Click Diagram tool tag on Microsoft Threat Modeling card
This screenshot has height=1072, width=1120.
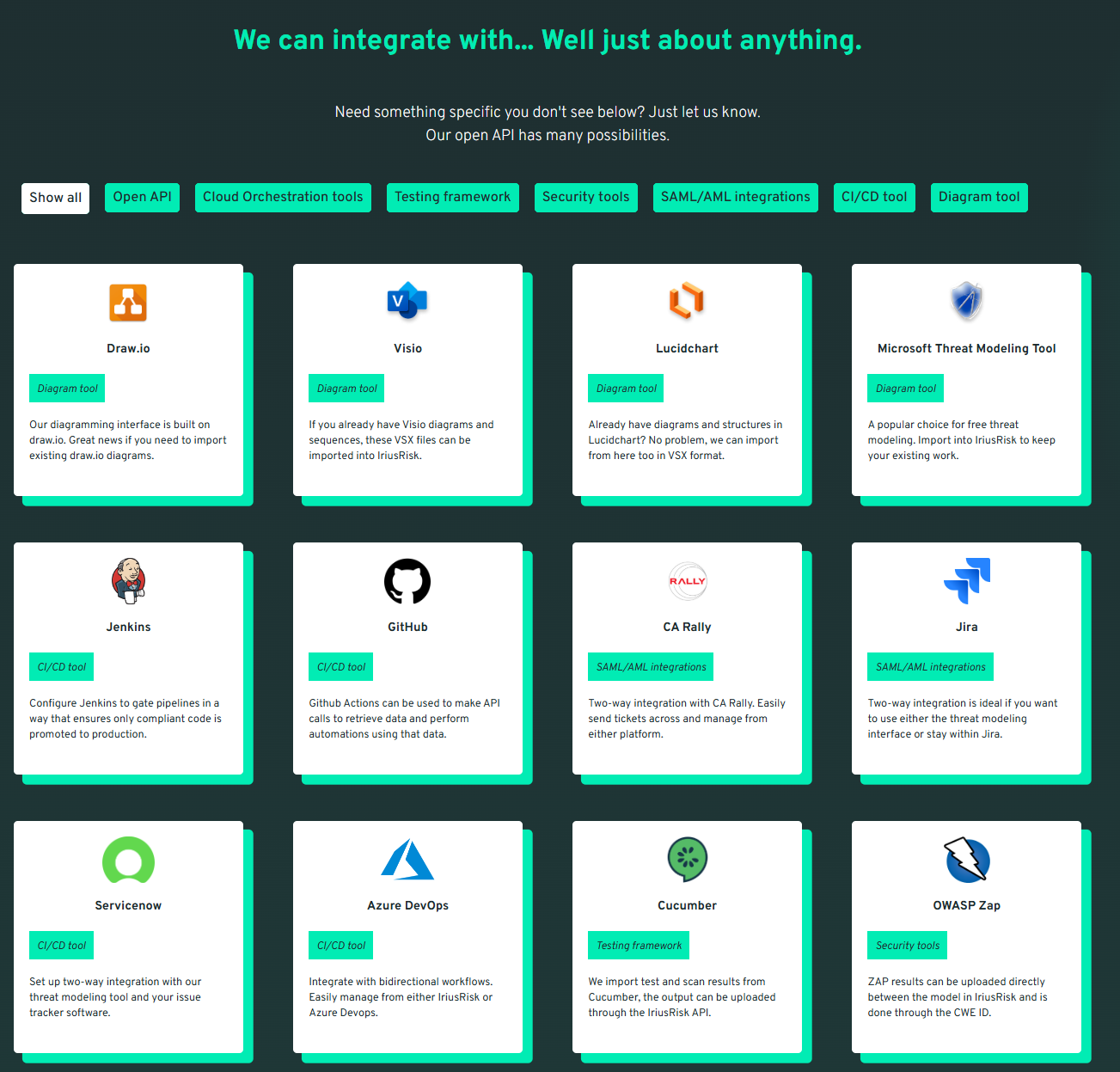point(905,389)
